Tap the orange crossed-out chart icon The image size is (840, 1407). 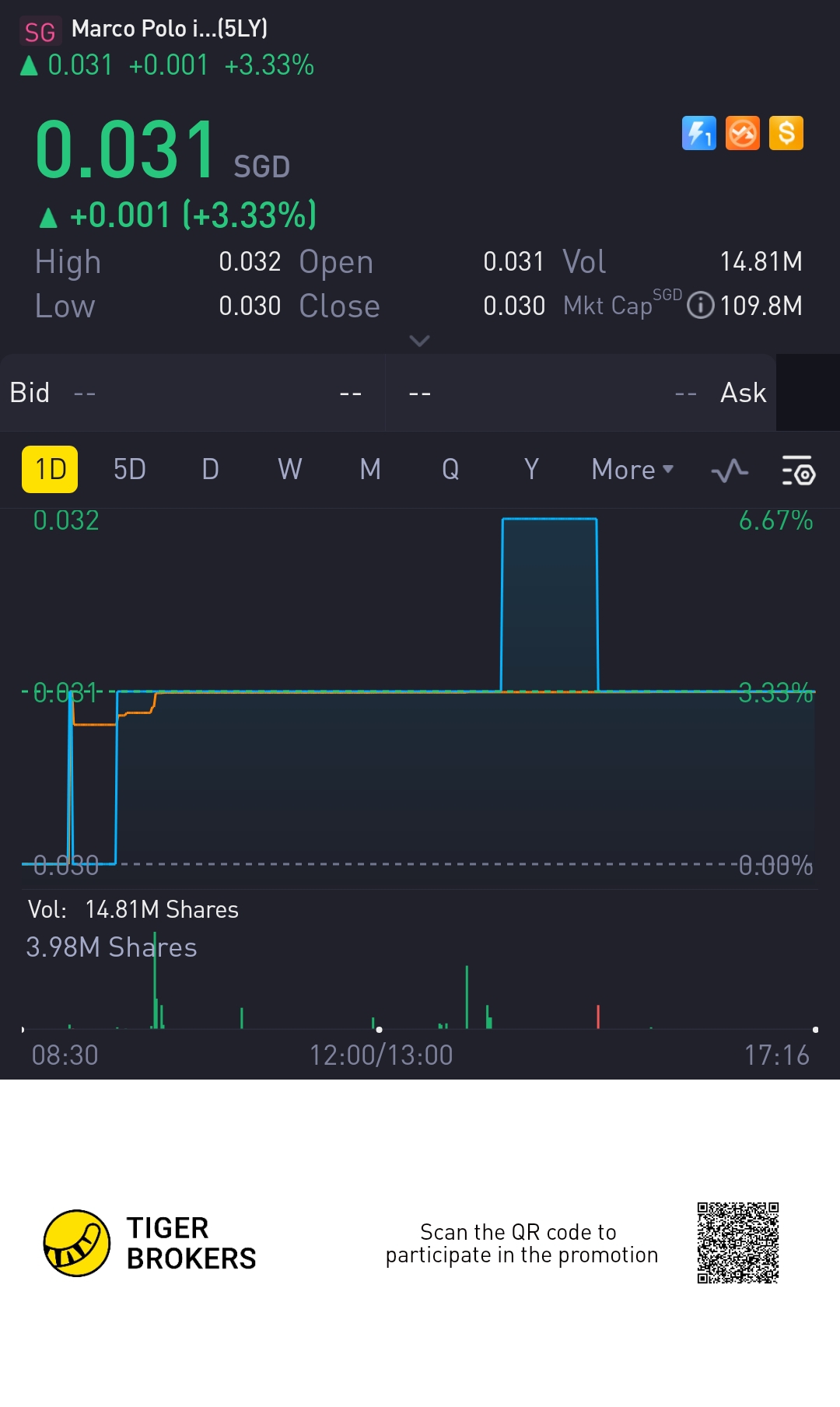point(742,133)
